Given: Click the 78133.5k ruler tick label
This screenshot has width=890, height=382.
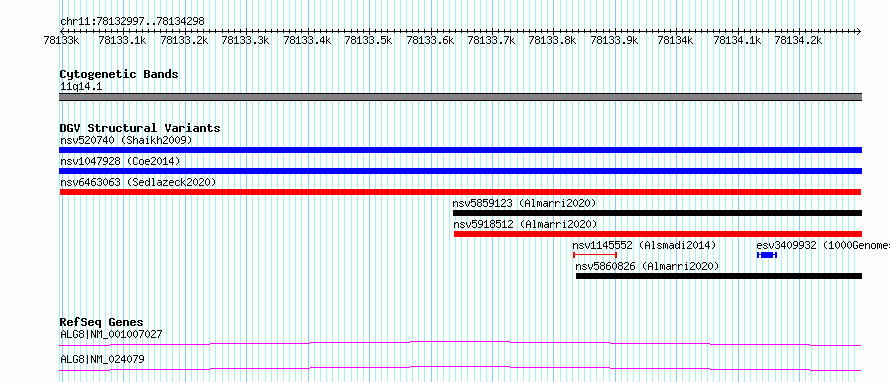Looking at the screenshot, I should (369, 40).
